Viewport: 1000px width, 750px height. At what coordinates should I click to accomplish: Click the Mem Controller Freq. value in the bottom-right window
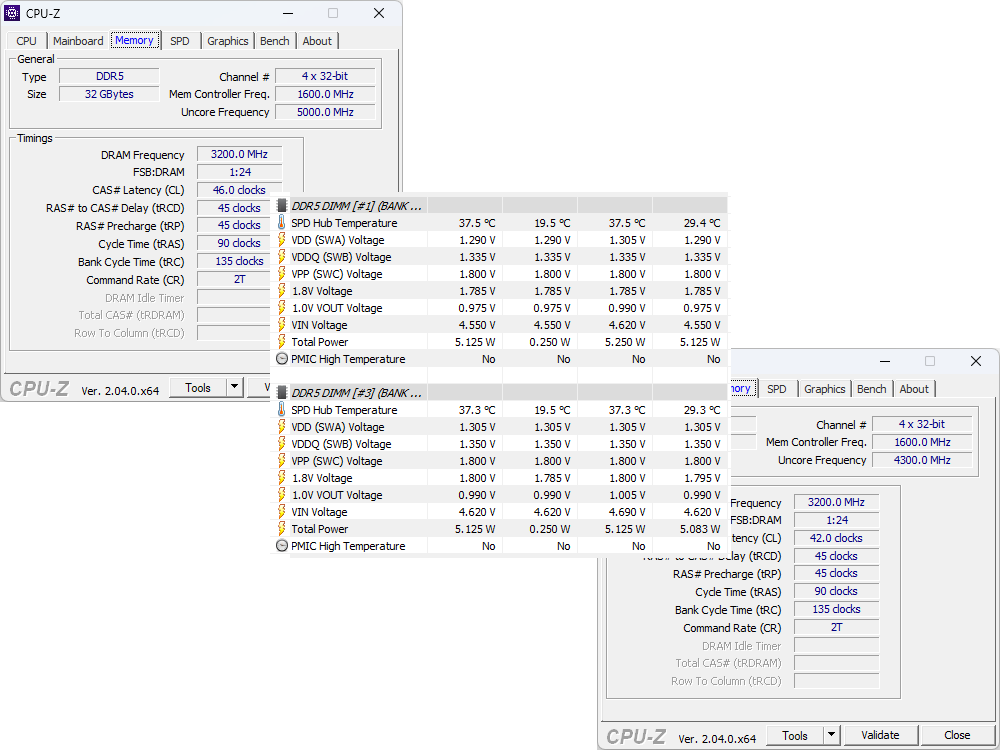tap(922, 442)
